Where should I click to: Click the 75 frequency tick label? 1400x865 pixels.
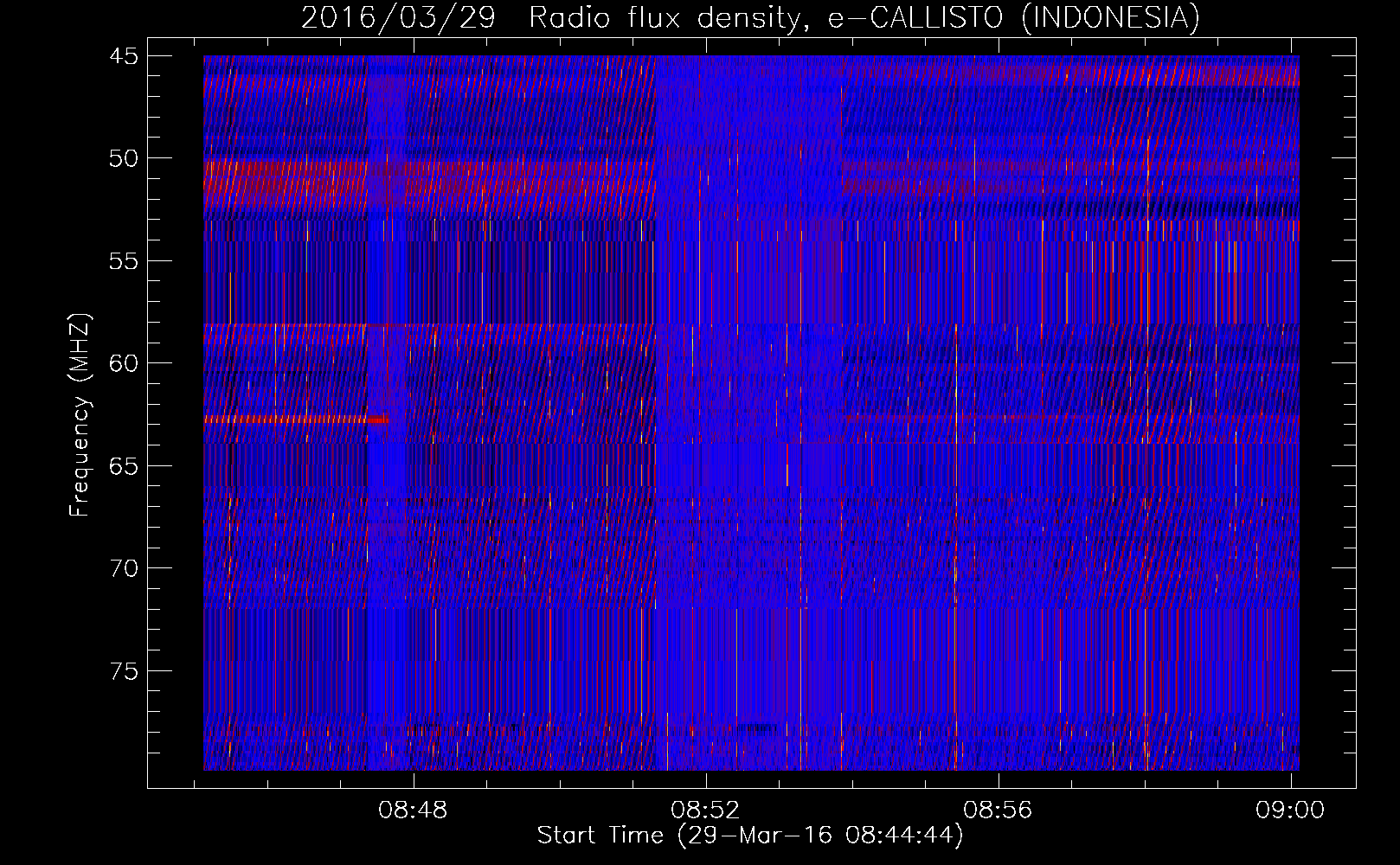(124, 671)
